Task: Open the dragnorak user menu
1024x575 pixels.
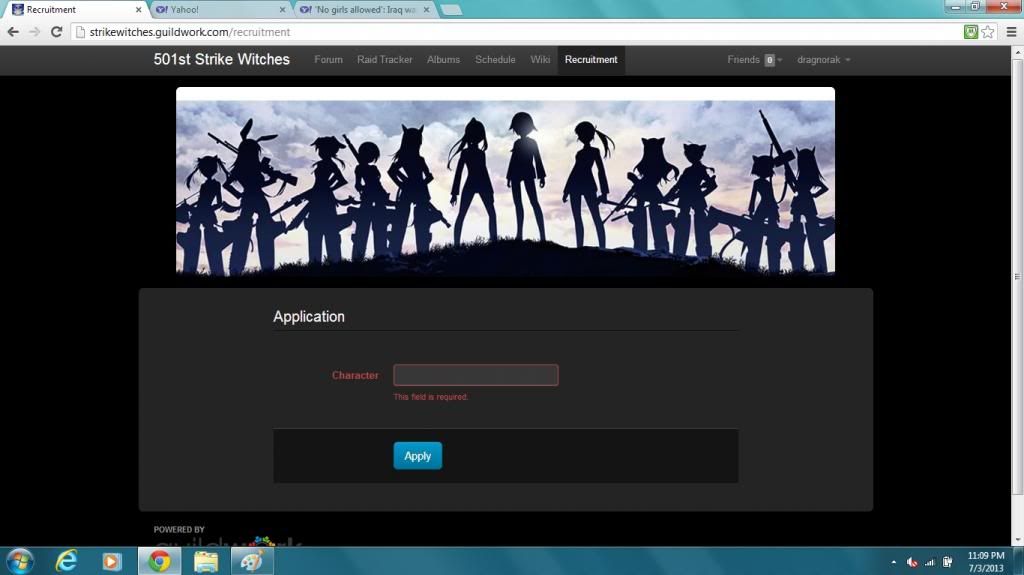Action: [823, 60]
